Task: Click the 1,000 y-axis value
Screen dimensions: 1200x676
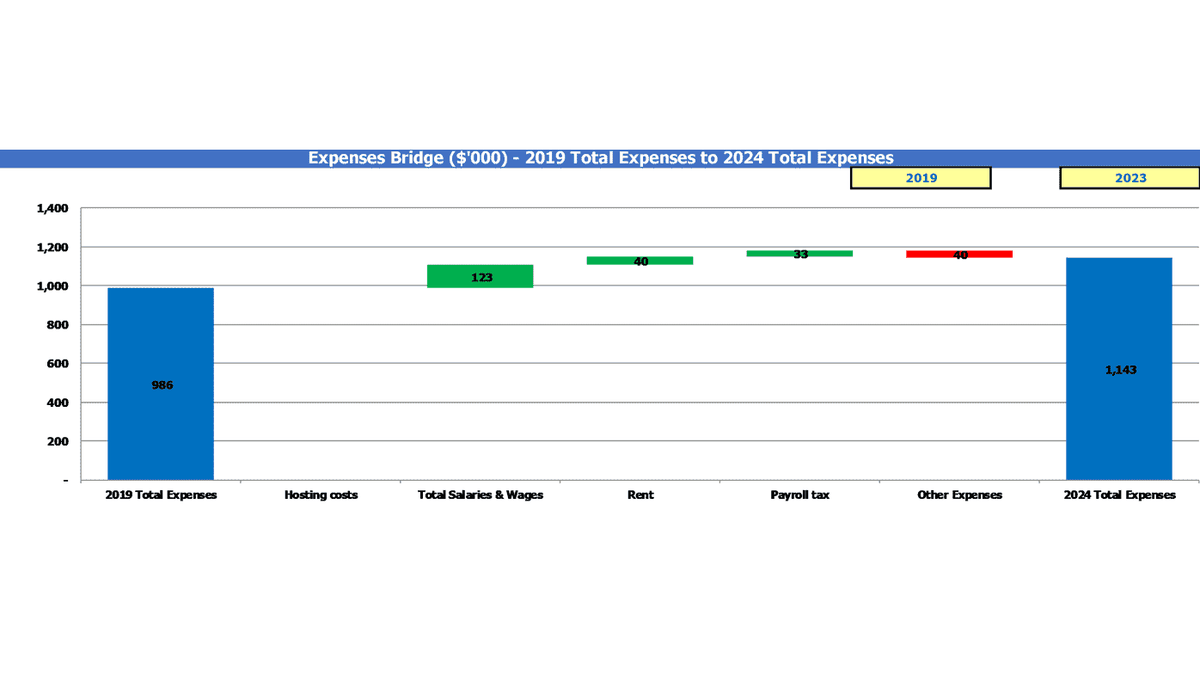Action: [x=51, y=286]
